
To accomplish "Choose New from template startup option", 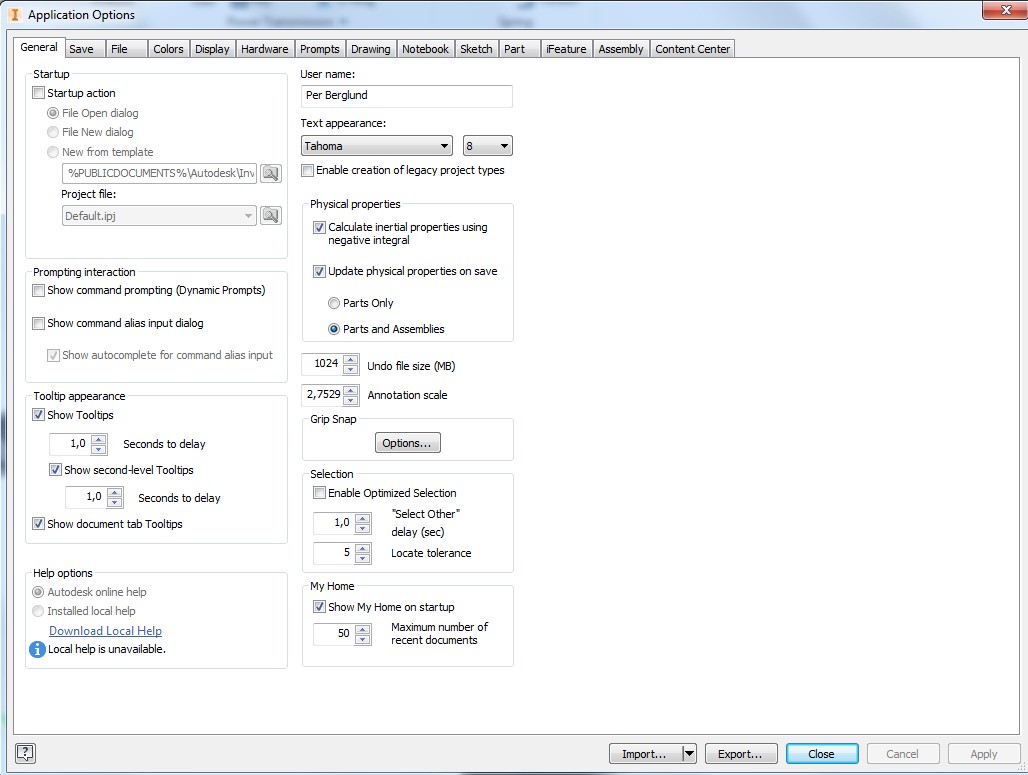I will point(51,152).
